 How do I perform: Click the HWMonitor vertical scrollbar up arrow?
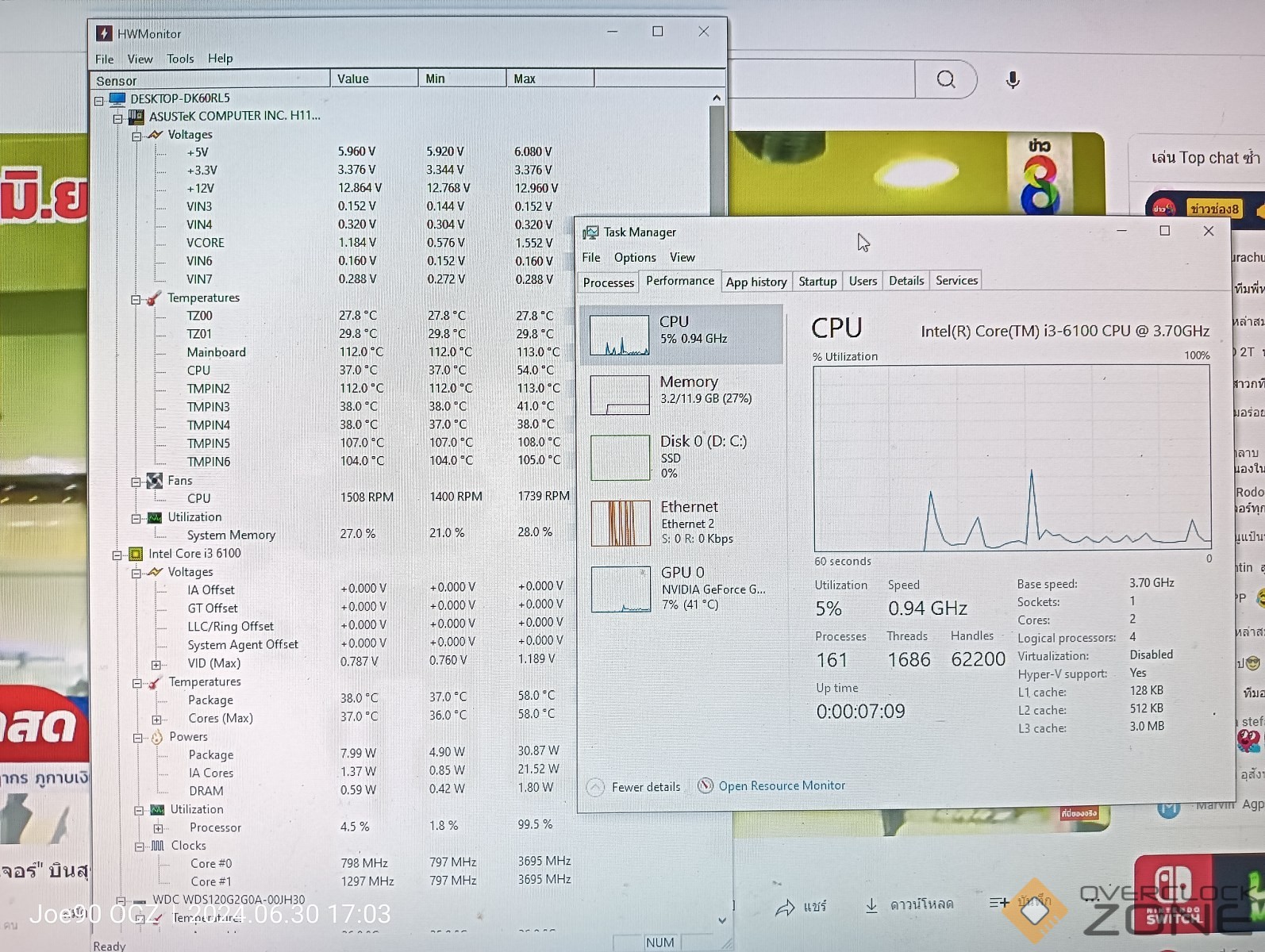[x=717, y=98]
